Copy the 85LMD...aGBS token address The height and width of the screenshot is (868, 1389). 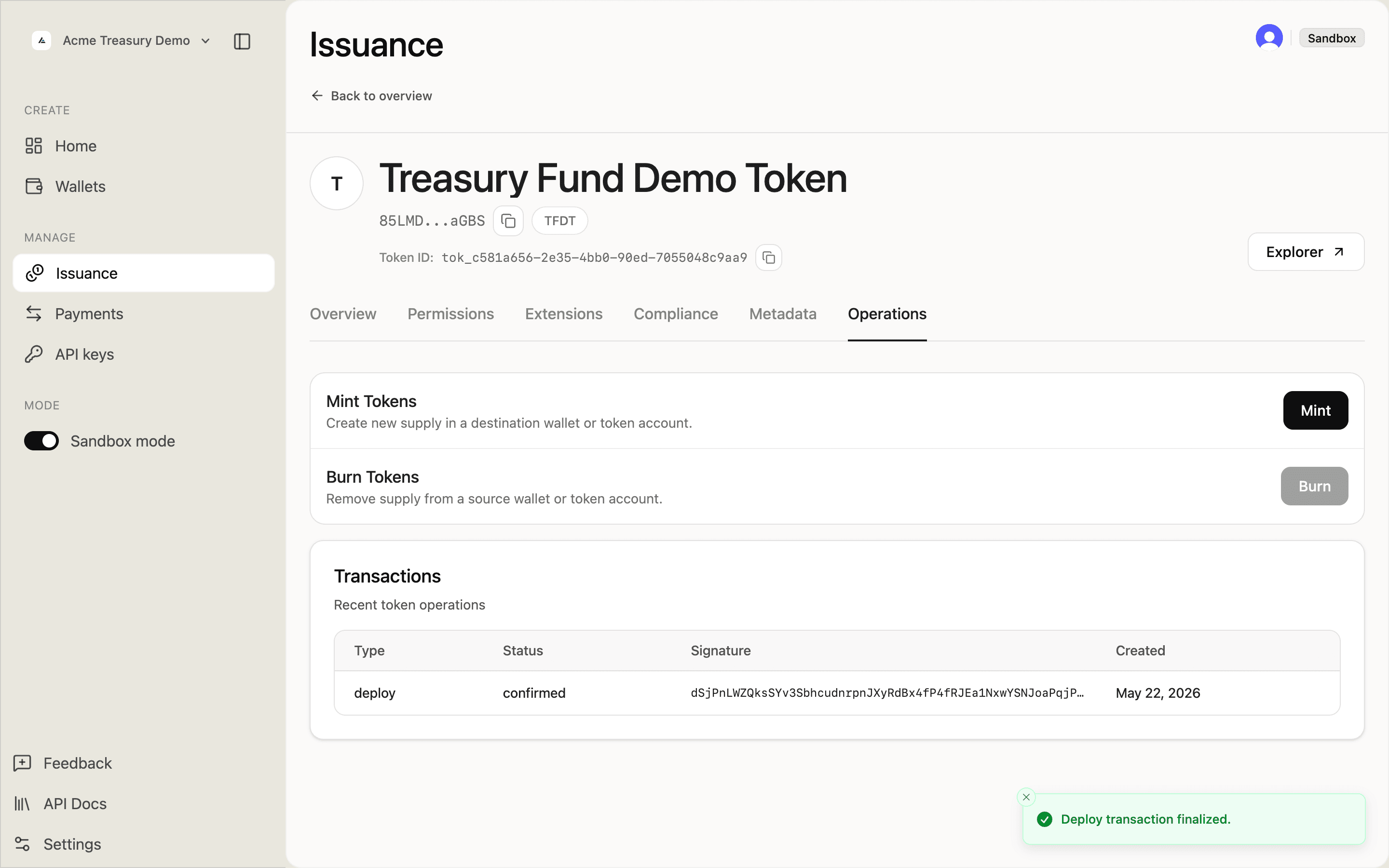point(508,220)
